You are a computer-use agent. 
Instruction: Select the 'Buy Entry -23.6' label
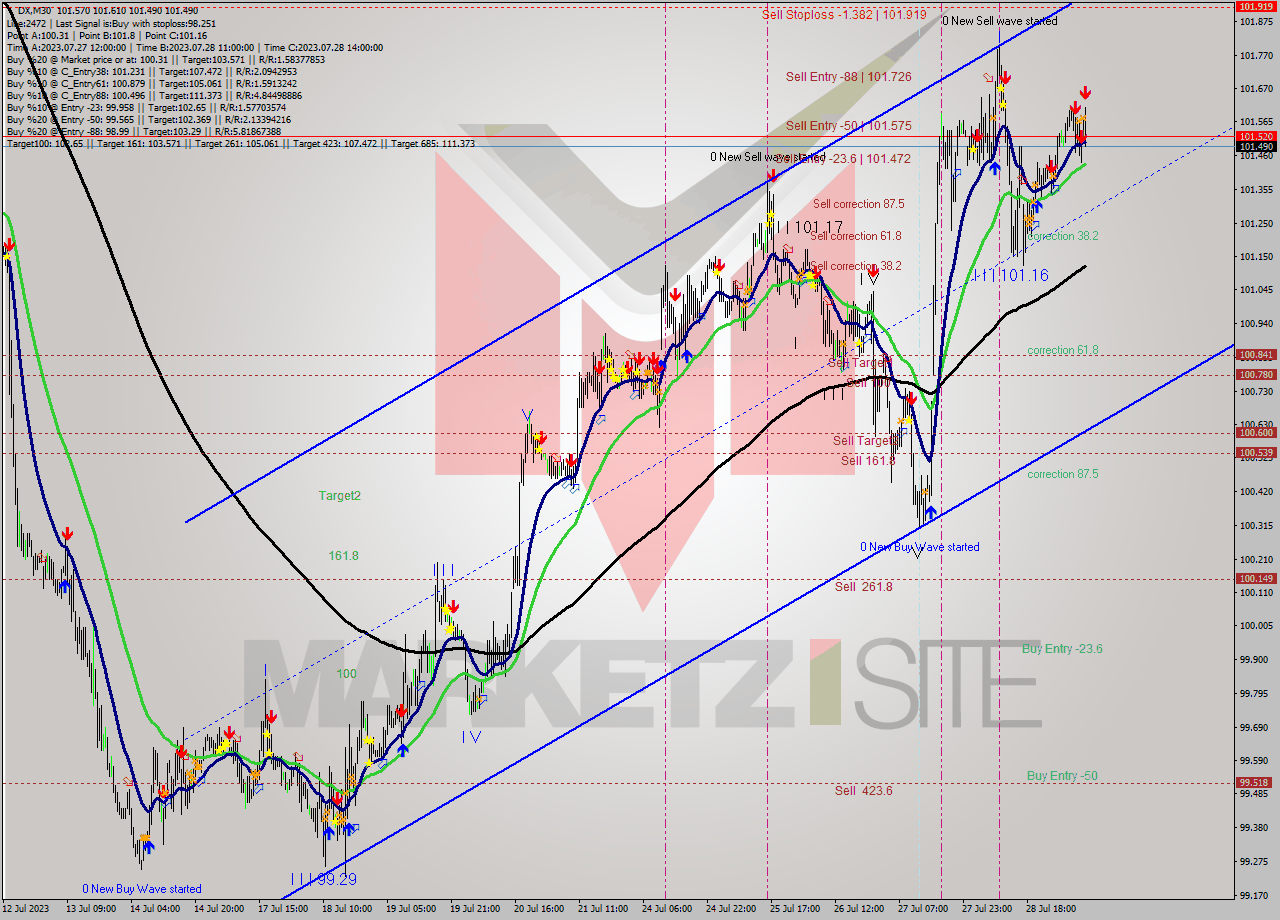point(1062,649)
